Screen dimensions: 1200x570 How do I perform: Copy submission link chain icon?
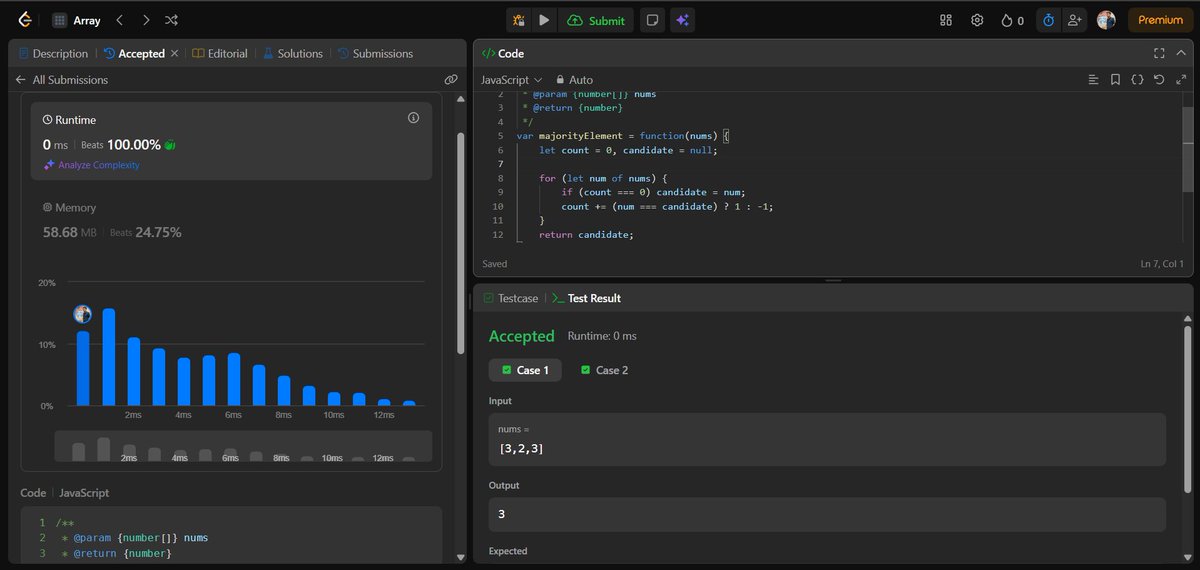pos(451,79)
